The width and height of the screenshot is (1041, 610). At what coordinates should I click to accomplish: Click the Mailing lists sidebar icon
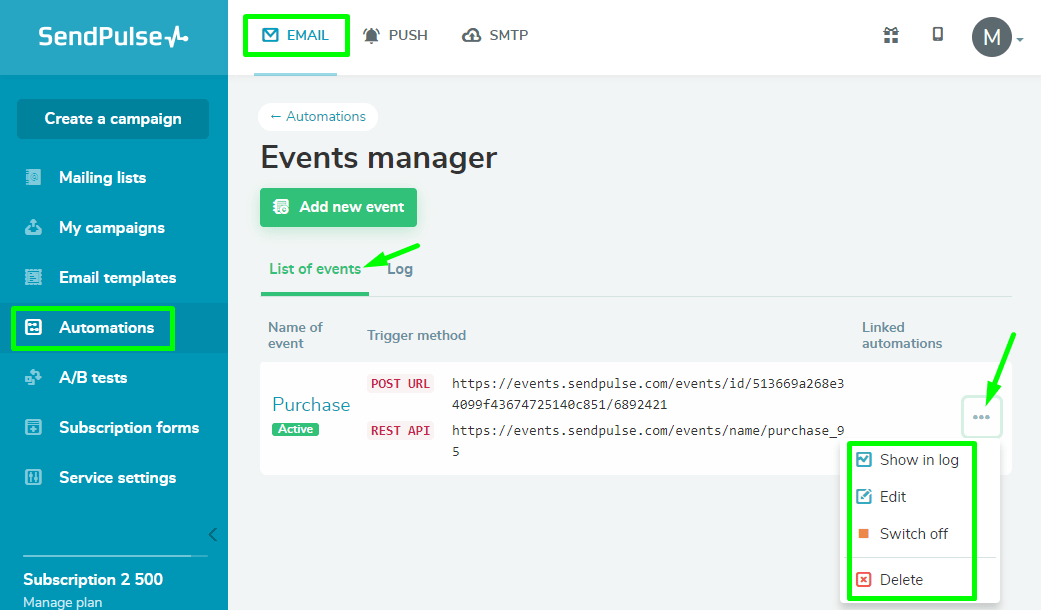point(33,177)
